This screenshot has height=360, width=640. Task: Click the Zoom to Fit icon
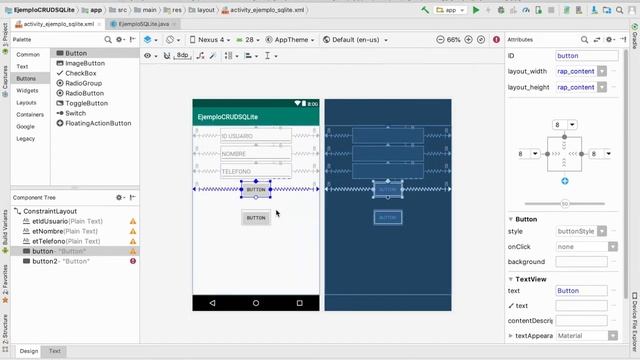[481, 40]
